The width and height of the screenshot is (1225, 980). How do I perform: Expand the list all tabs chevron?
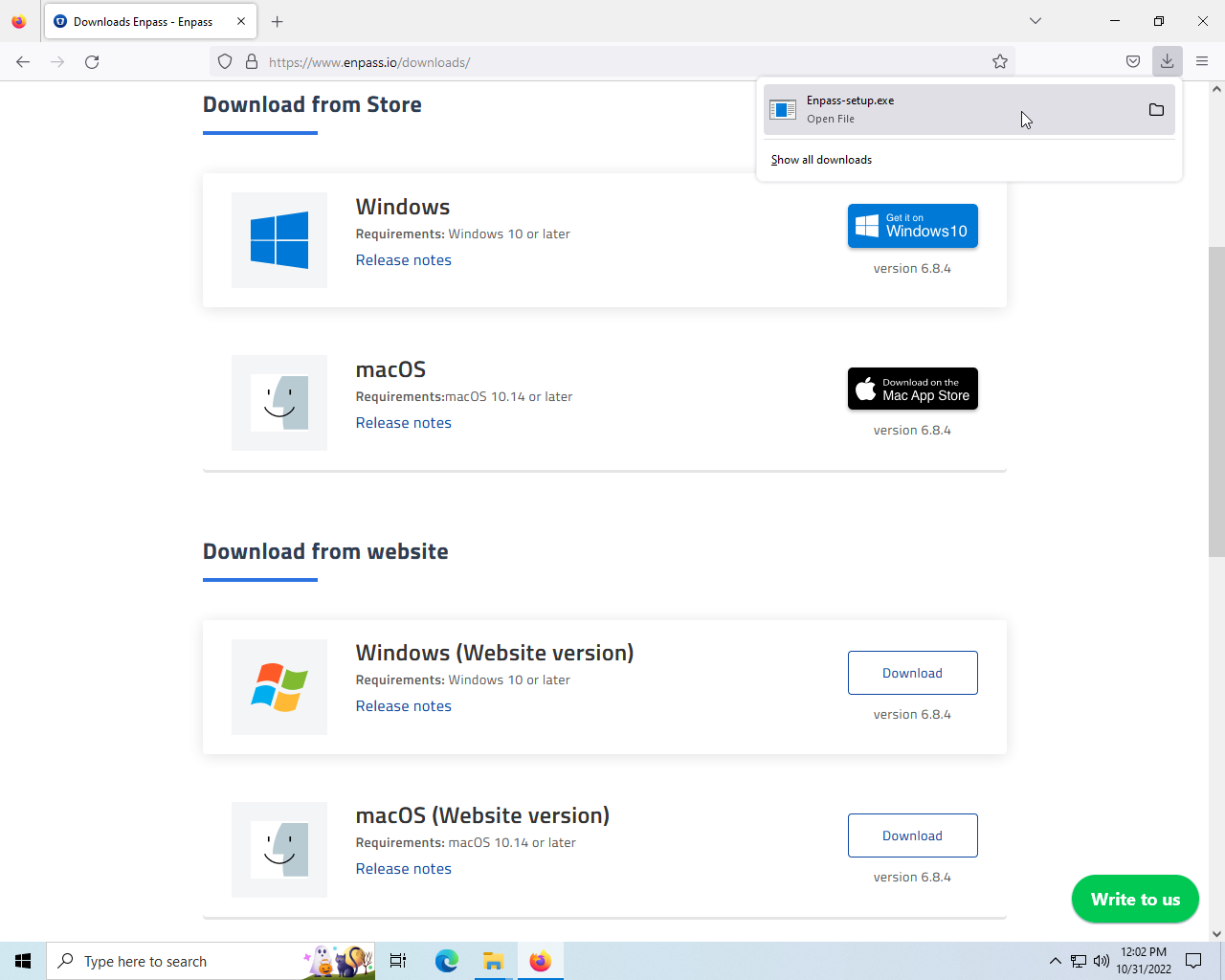1036,21
